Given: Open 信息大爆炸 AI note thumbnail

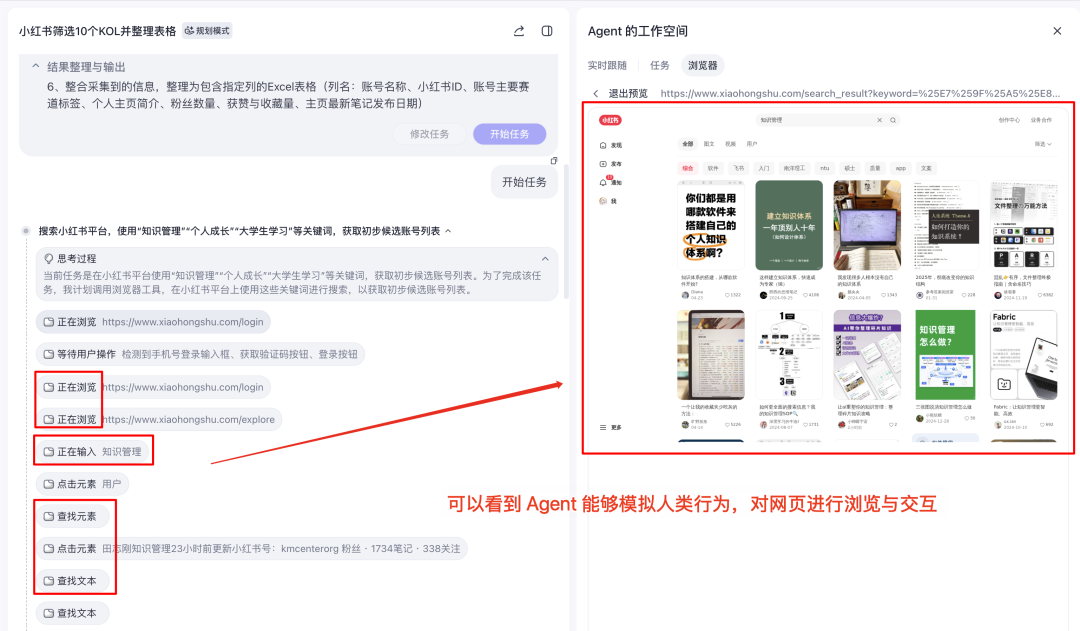Looking at the screenshot, I should [x=867, y=355].
